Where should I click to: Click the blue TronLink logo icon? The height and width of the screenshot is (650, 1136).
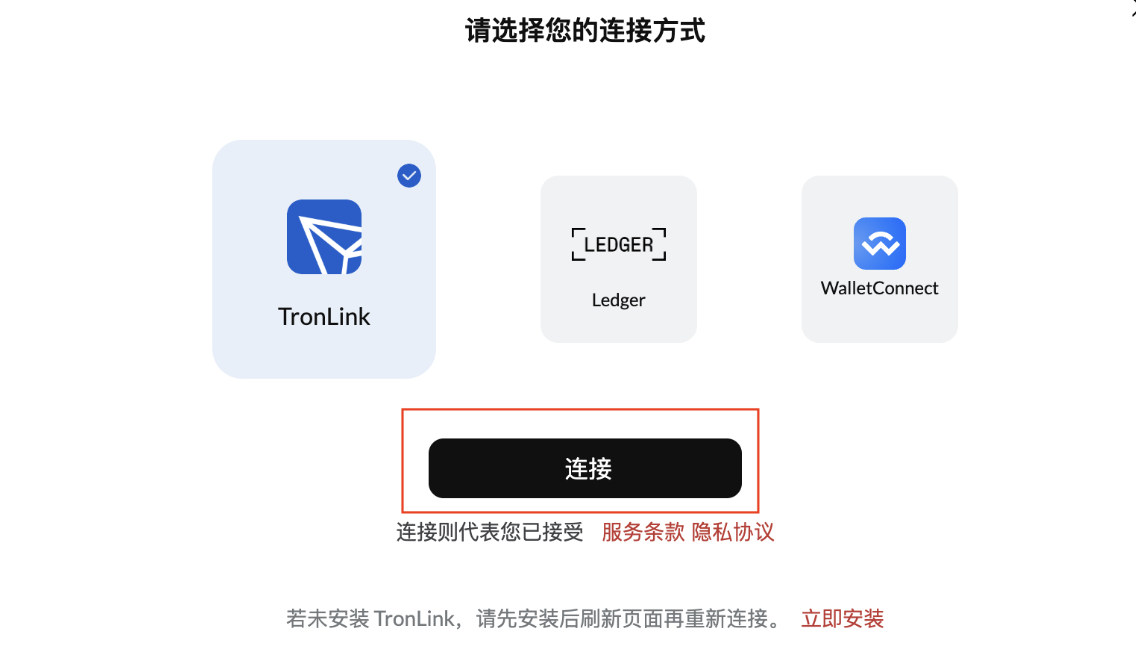pyautogui.click(x=324, y=237)
